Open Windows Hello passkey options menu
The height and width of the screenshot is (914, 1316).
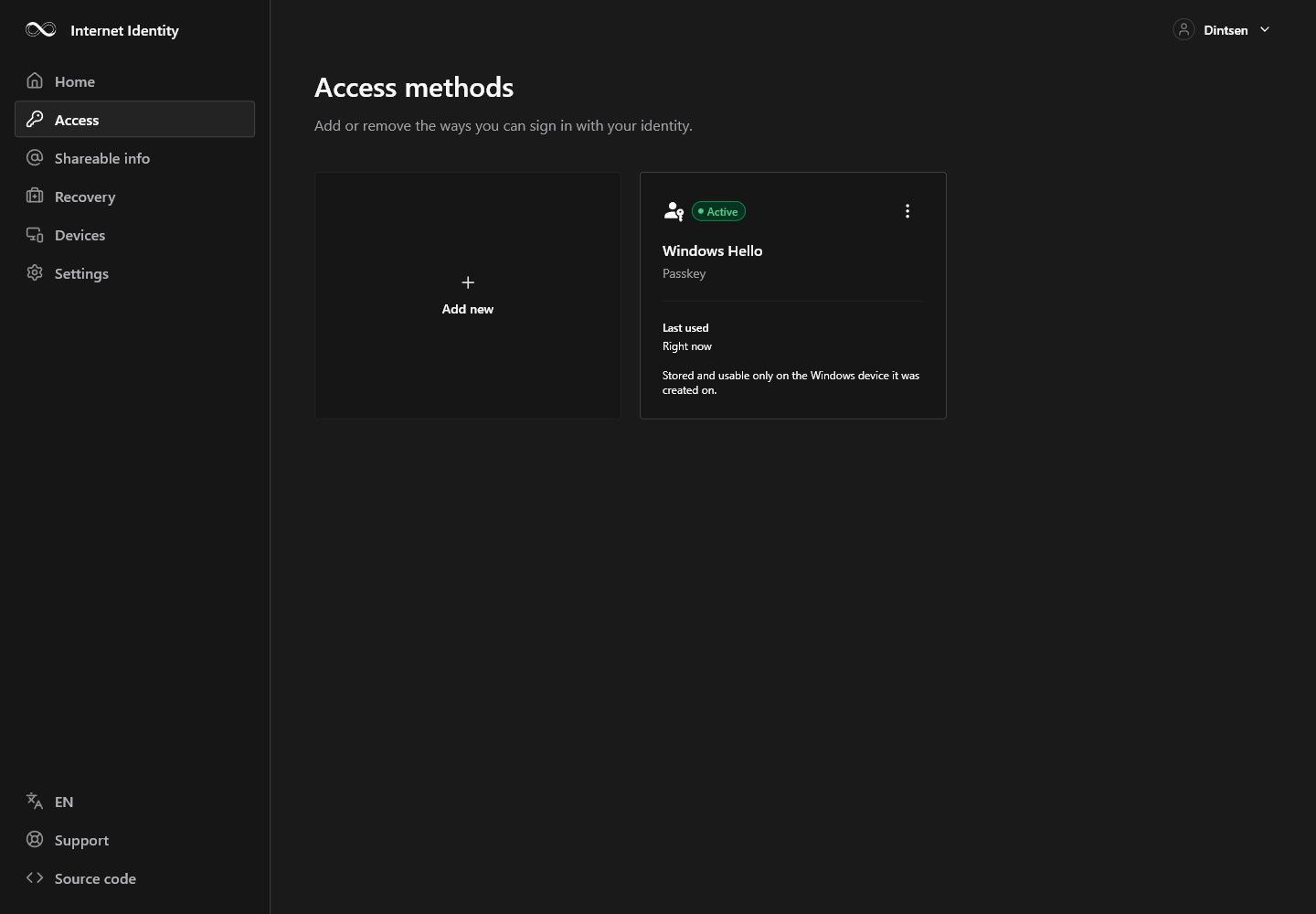click(907, 211)
